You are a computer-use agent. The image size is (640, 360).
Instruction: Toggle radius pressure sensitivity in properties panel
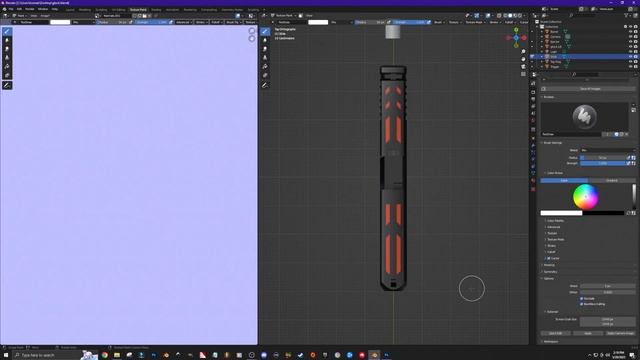[629, 158]
